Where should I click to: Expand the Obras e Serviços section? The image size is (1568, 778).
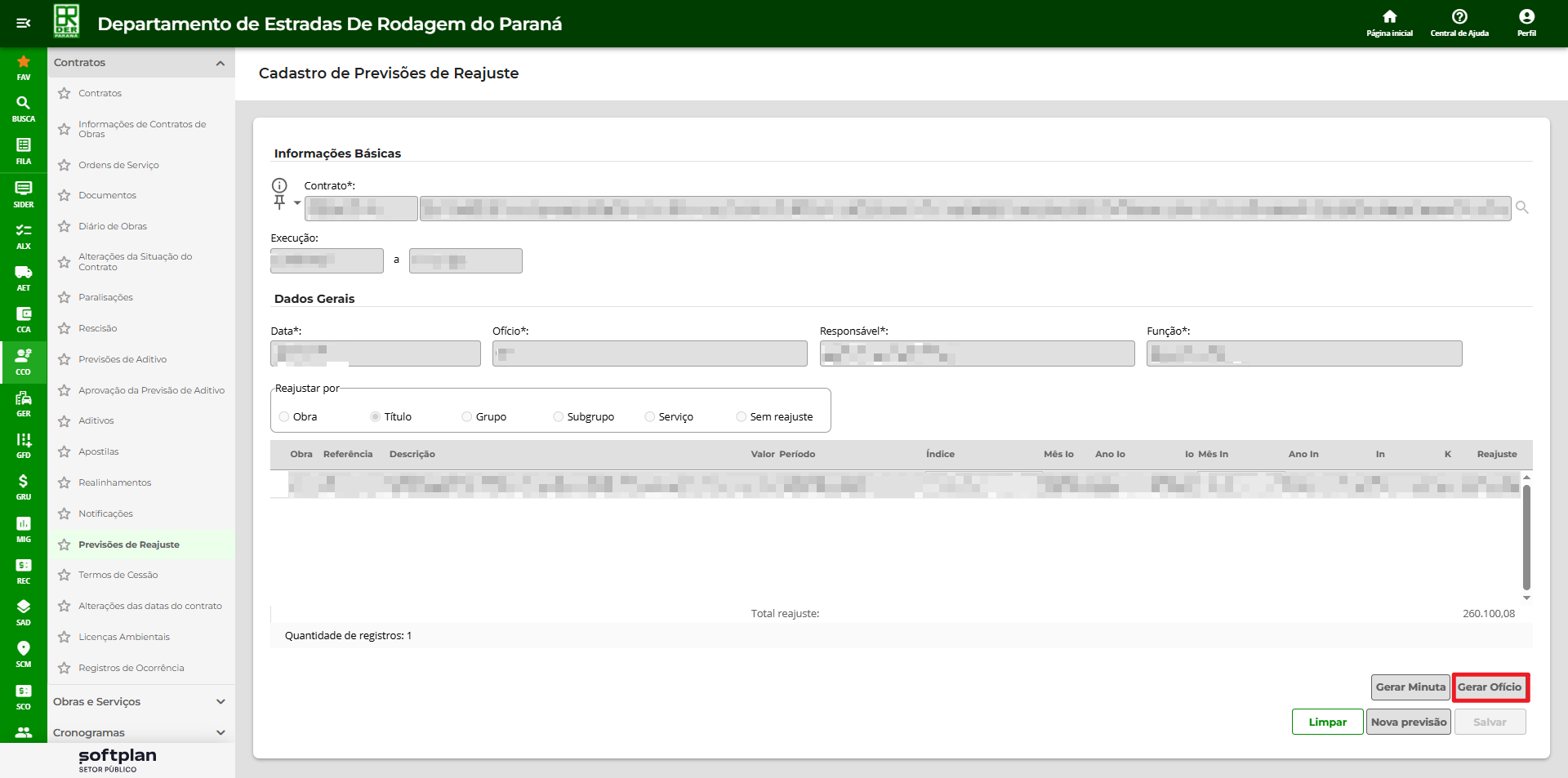[220, 702]
